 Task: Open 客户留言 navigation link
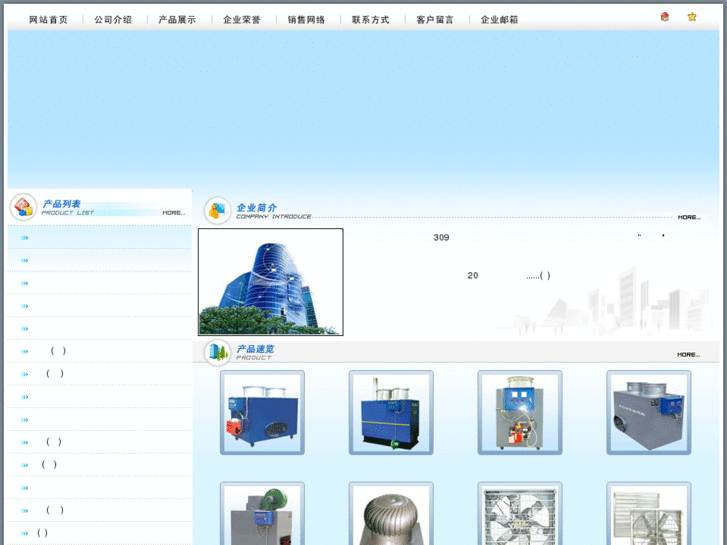tap(435, 19)
